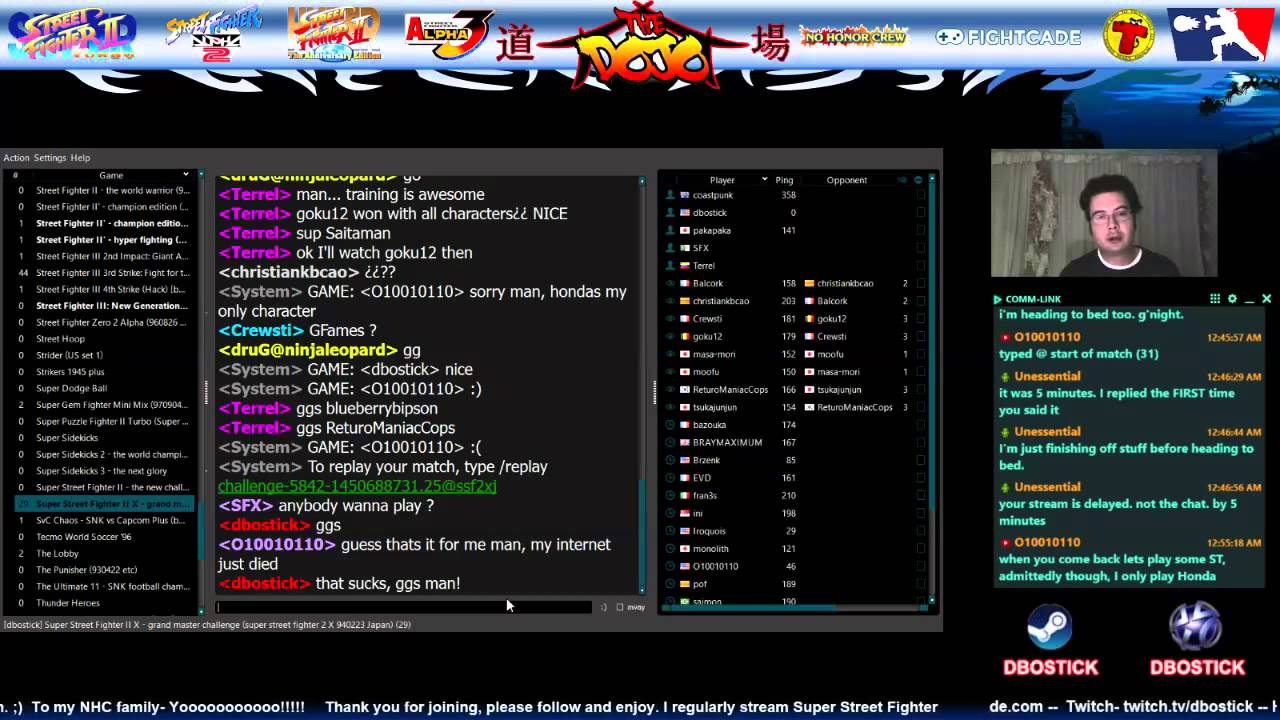This screenshot has height=720, width=1280.
Task: Click the # column header in game list
Action: tap(16, 176)
